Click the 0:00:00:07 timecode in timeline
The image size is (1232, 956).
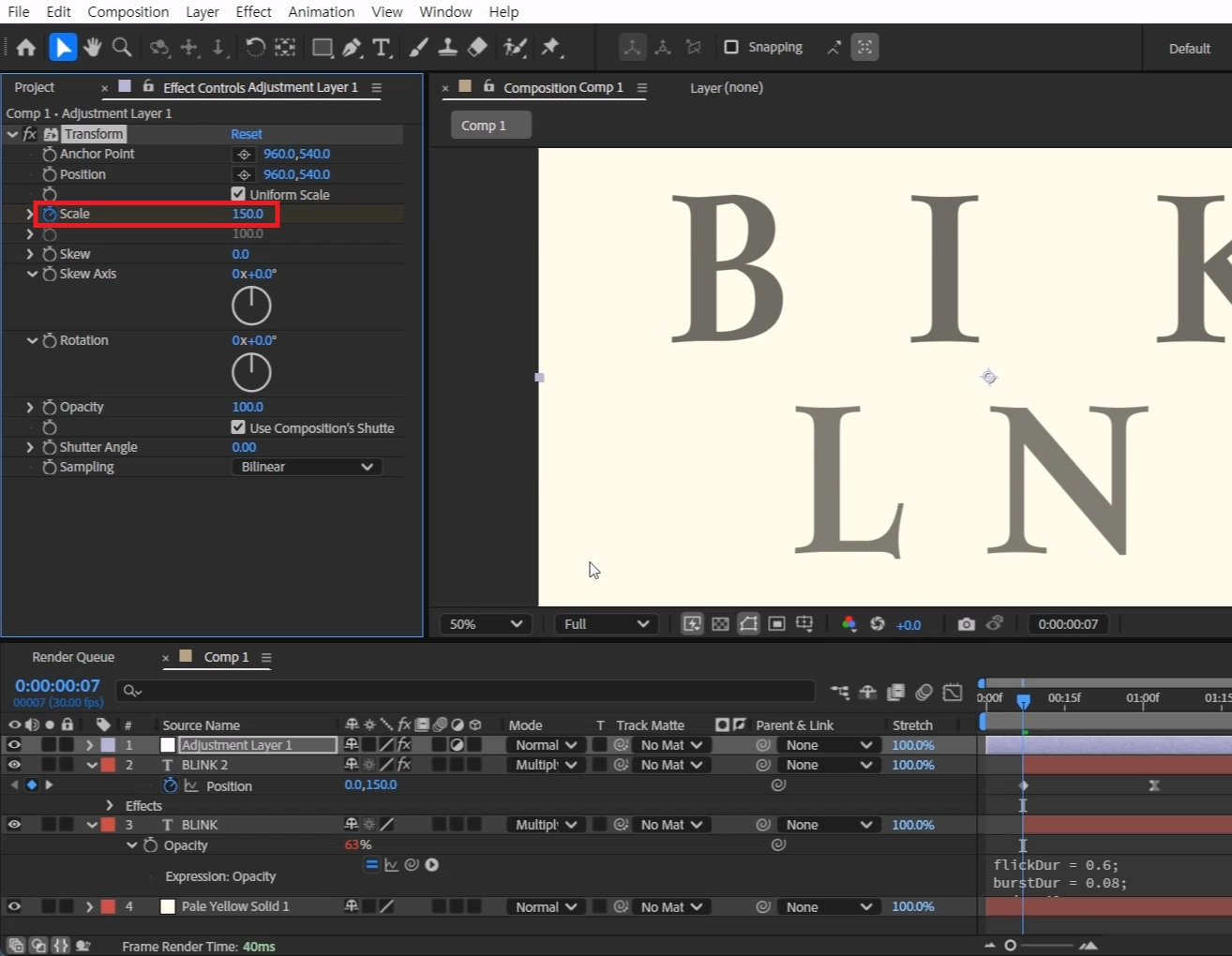57,686
